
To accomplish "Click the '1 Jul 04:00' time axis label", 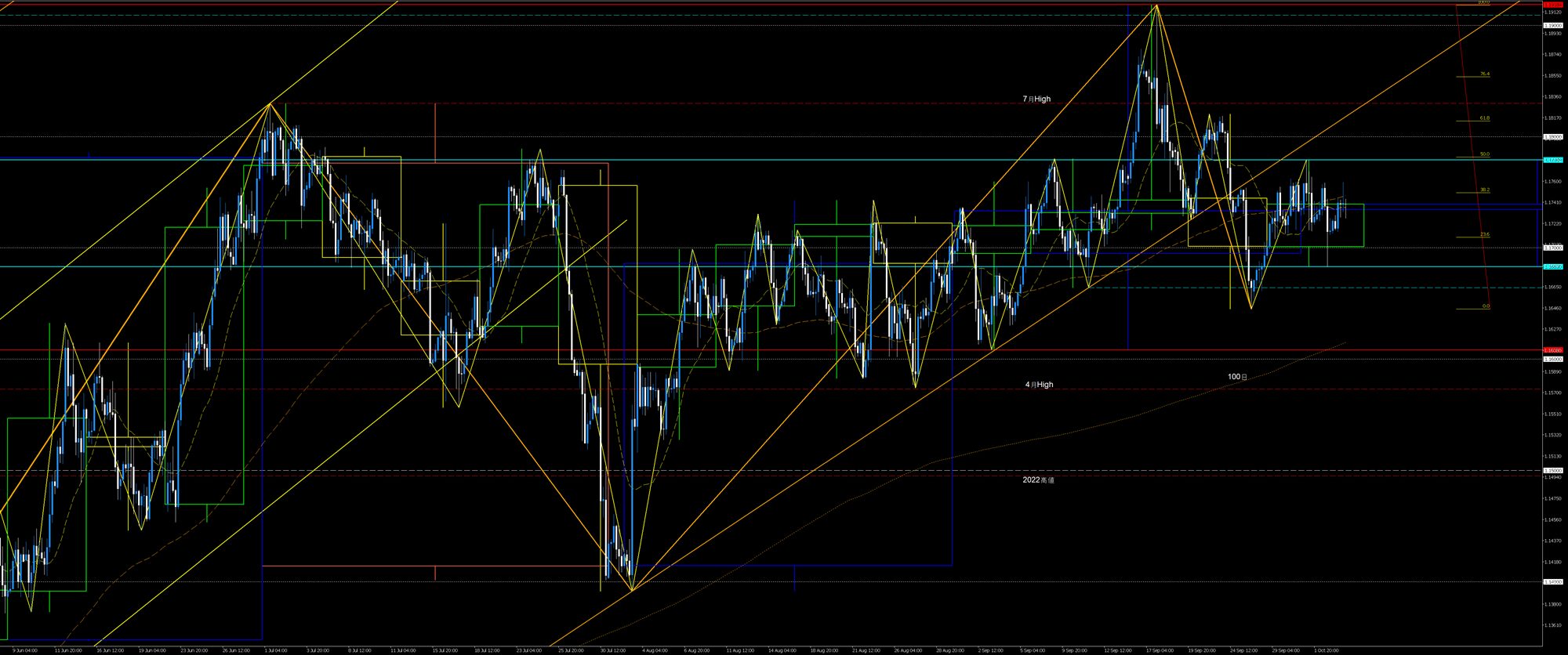I will [274, 650].
